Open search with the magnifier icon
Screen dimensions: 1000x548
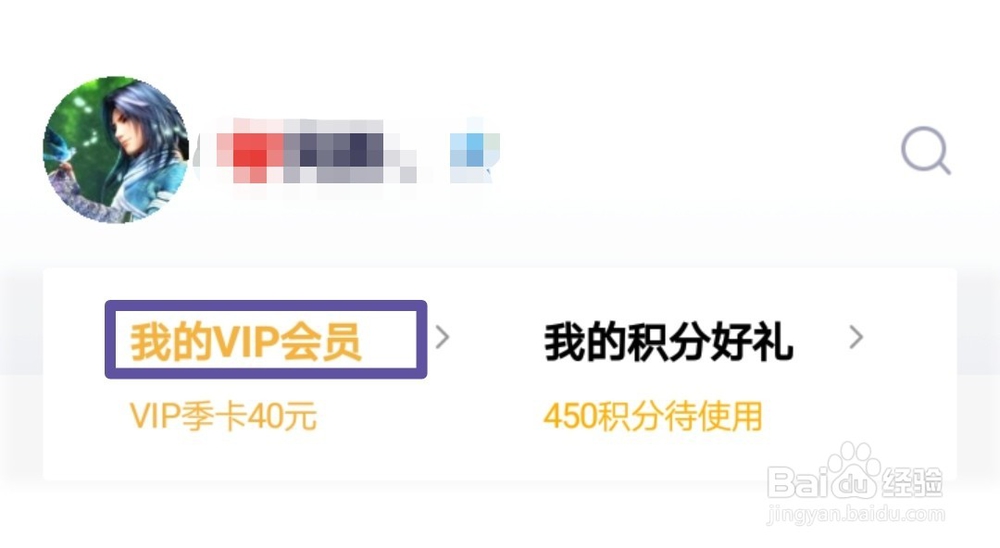(925, 151)
